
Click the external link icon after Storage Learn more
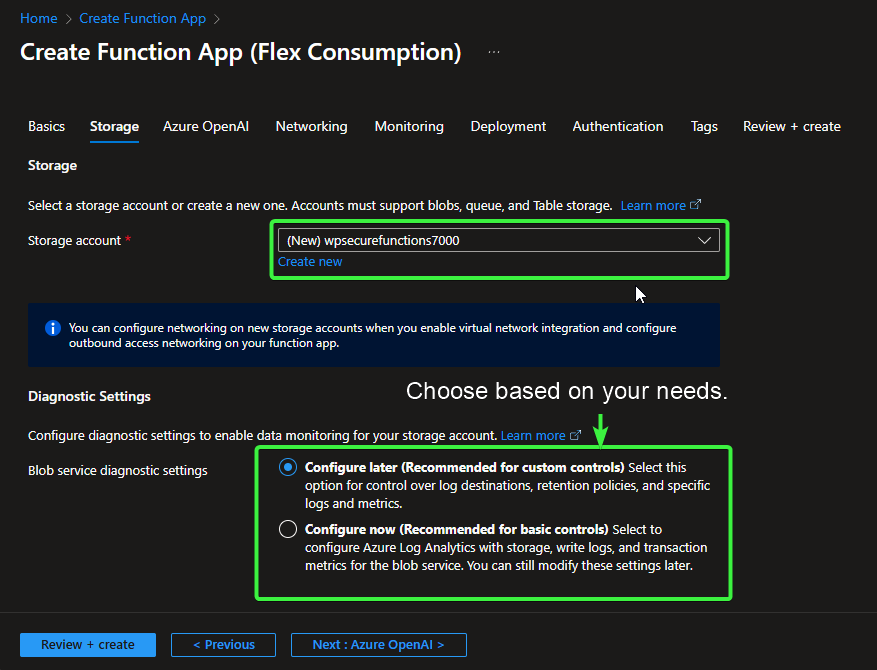click(x=696, y=205)
